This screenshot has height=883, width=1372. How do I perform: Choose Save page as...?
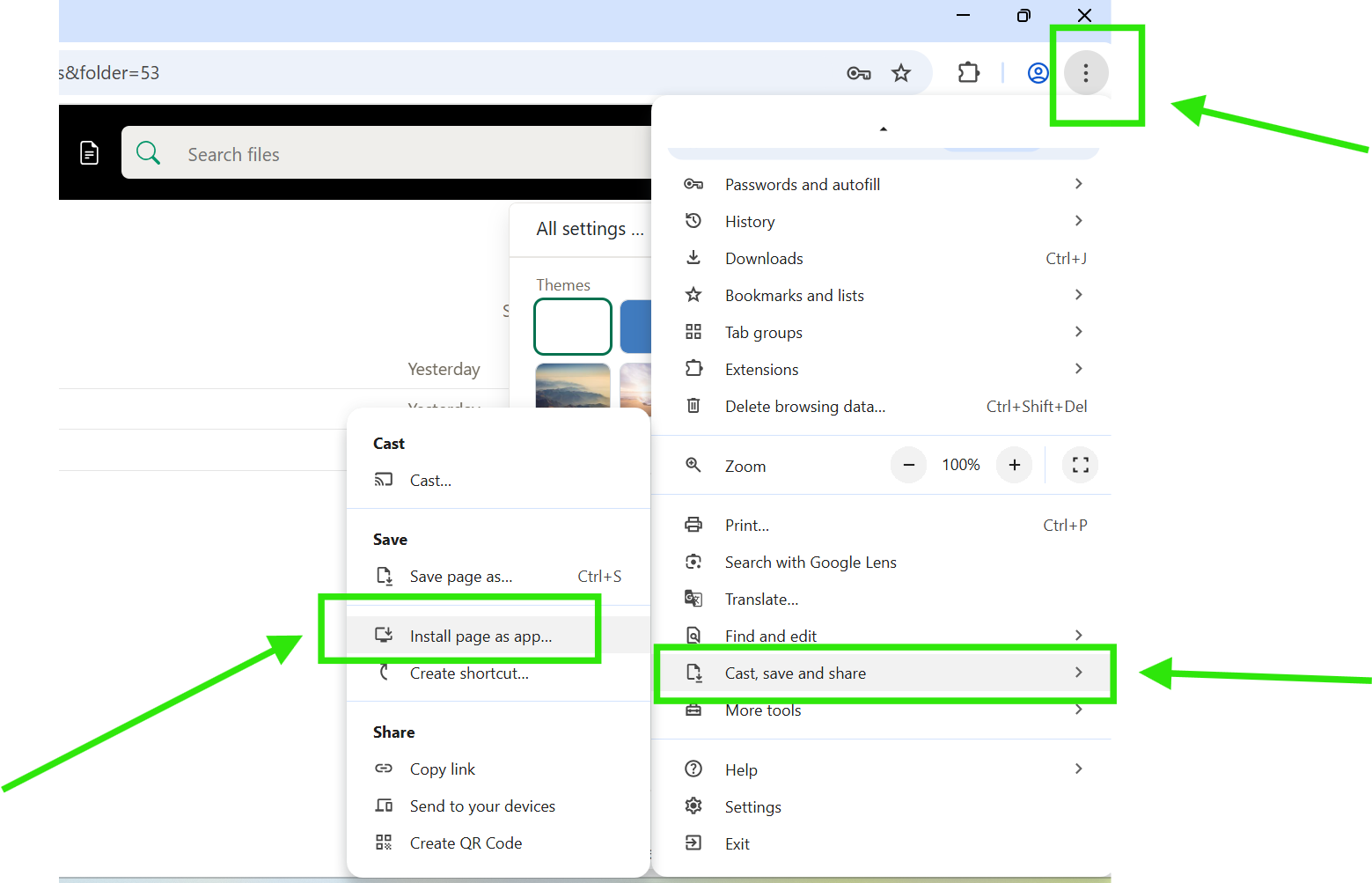coord(498,576)
